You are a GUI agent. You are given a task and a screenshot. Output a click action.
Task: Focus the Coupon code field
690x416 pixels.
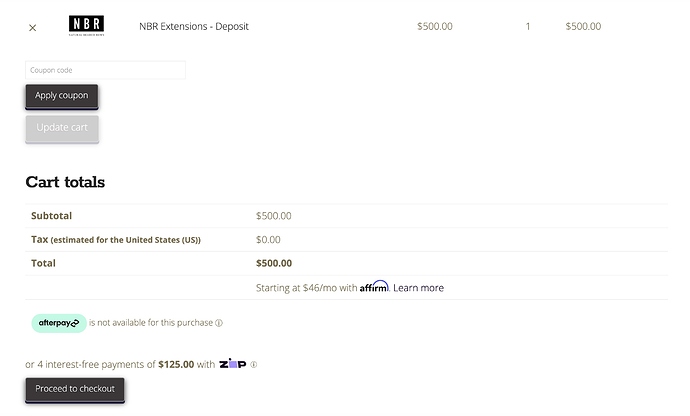[x=105, y=70]
